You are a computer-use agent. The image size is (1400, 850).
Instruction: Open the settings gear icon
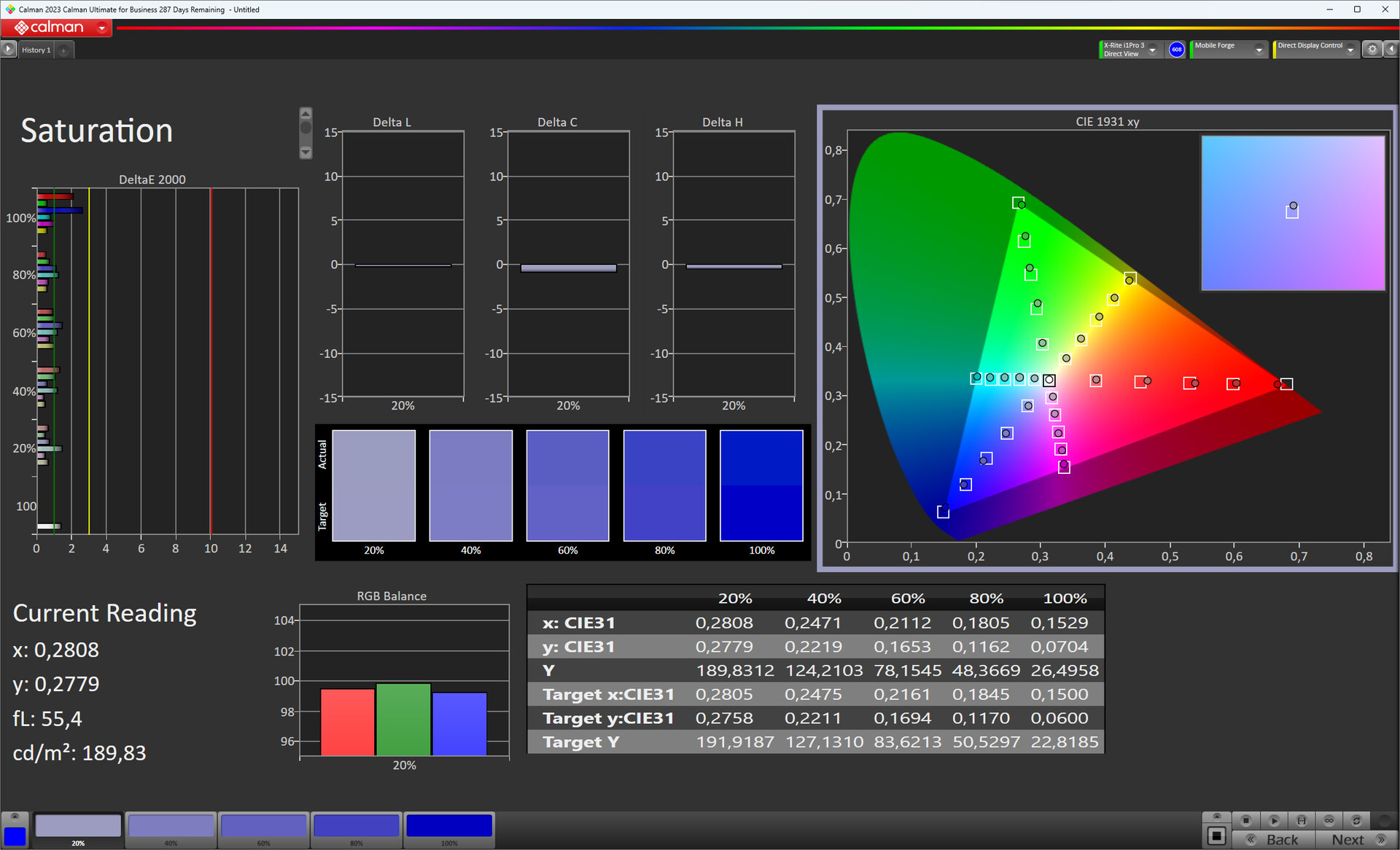point(1372,50)
